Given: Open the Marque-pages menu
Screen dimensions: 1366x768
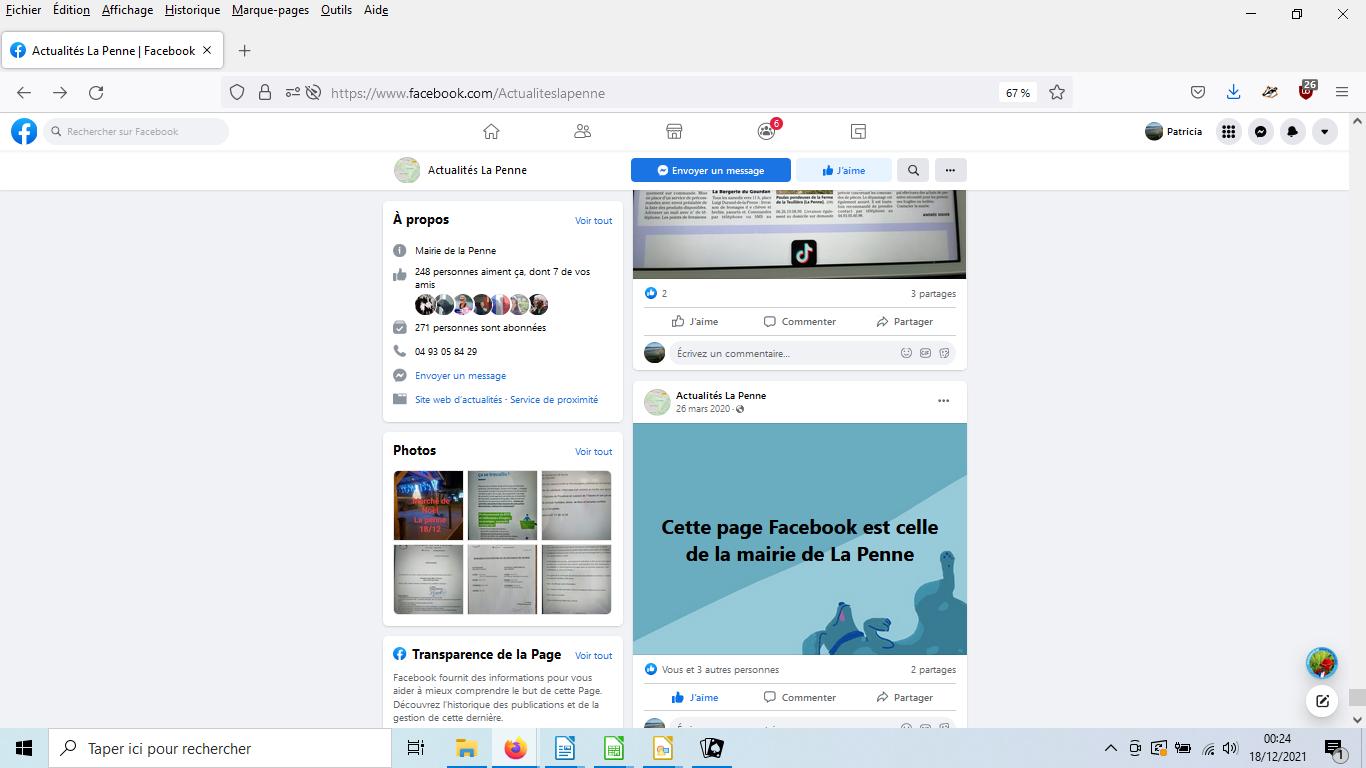Looking at the screenshot, I should [x=270, y=10].
